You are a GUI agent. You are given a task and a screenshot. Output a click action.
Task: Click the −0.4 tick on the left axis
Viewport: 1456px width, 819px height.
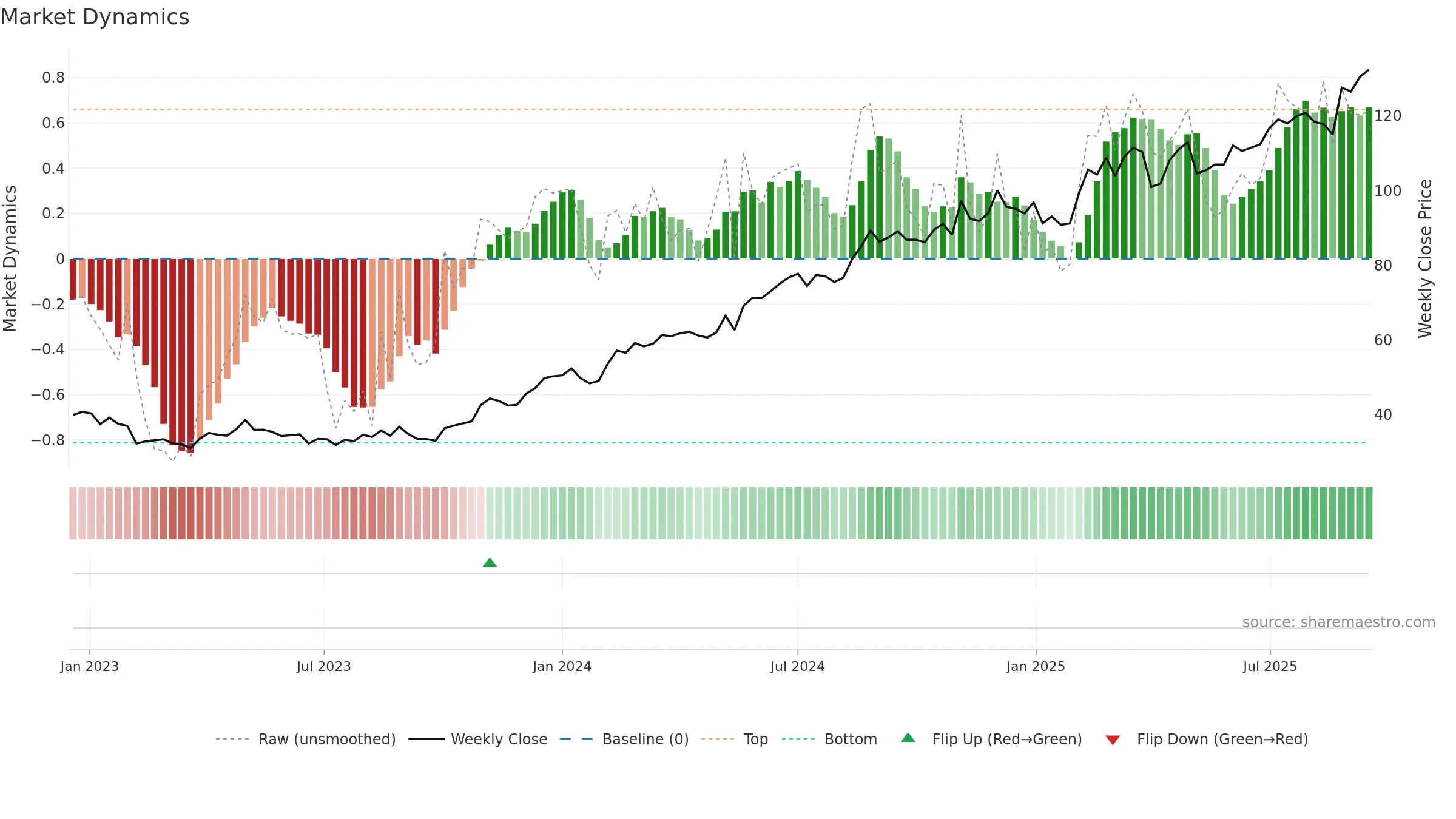47,349
